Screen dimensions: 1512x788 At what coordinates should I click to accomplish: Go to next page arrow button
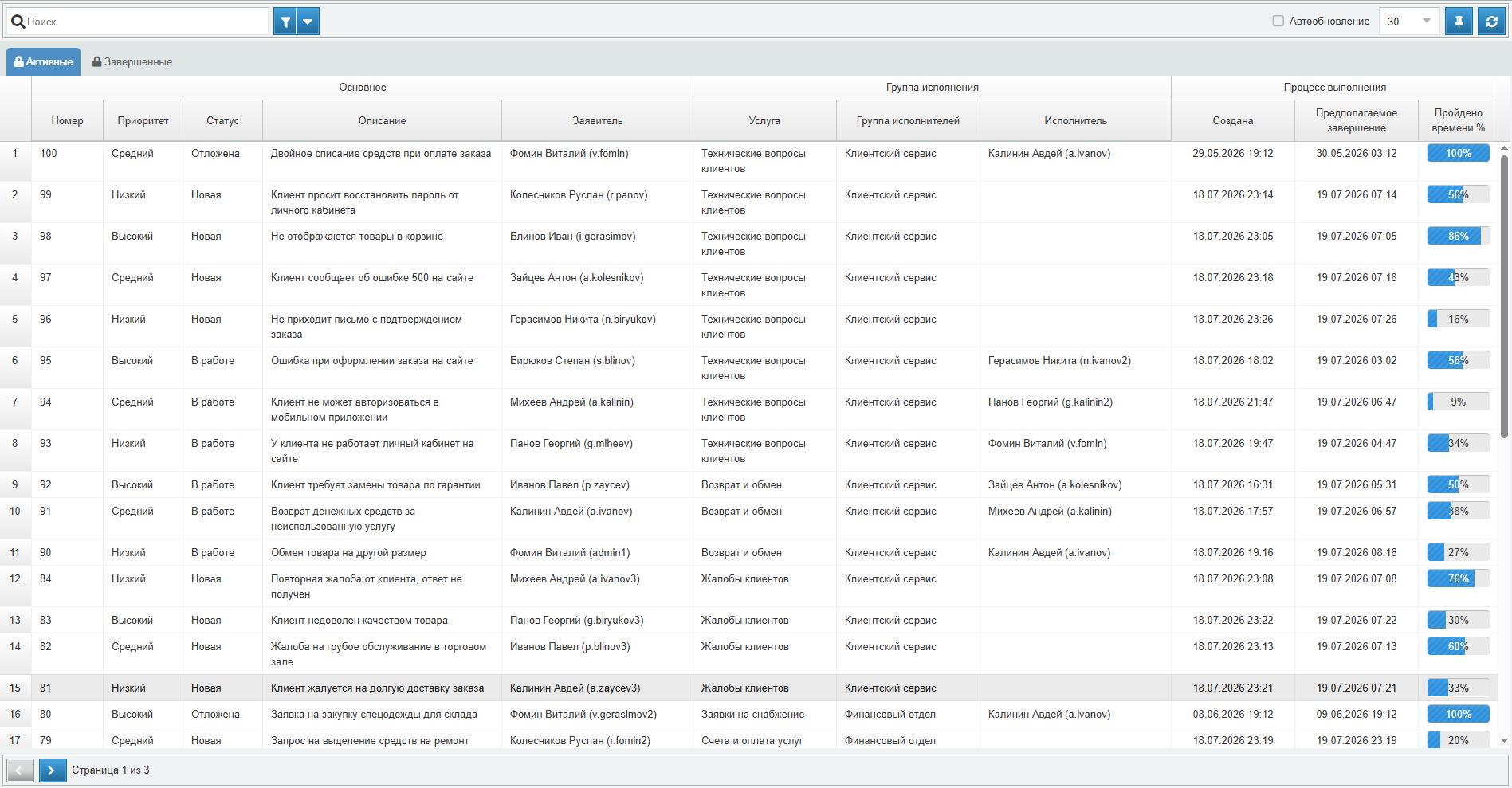53,770
